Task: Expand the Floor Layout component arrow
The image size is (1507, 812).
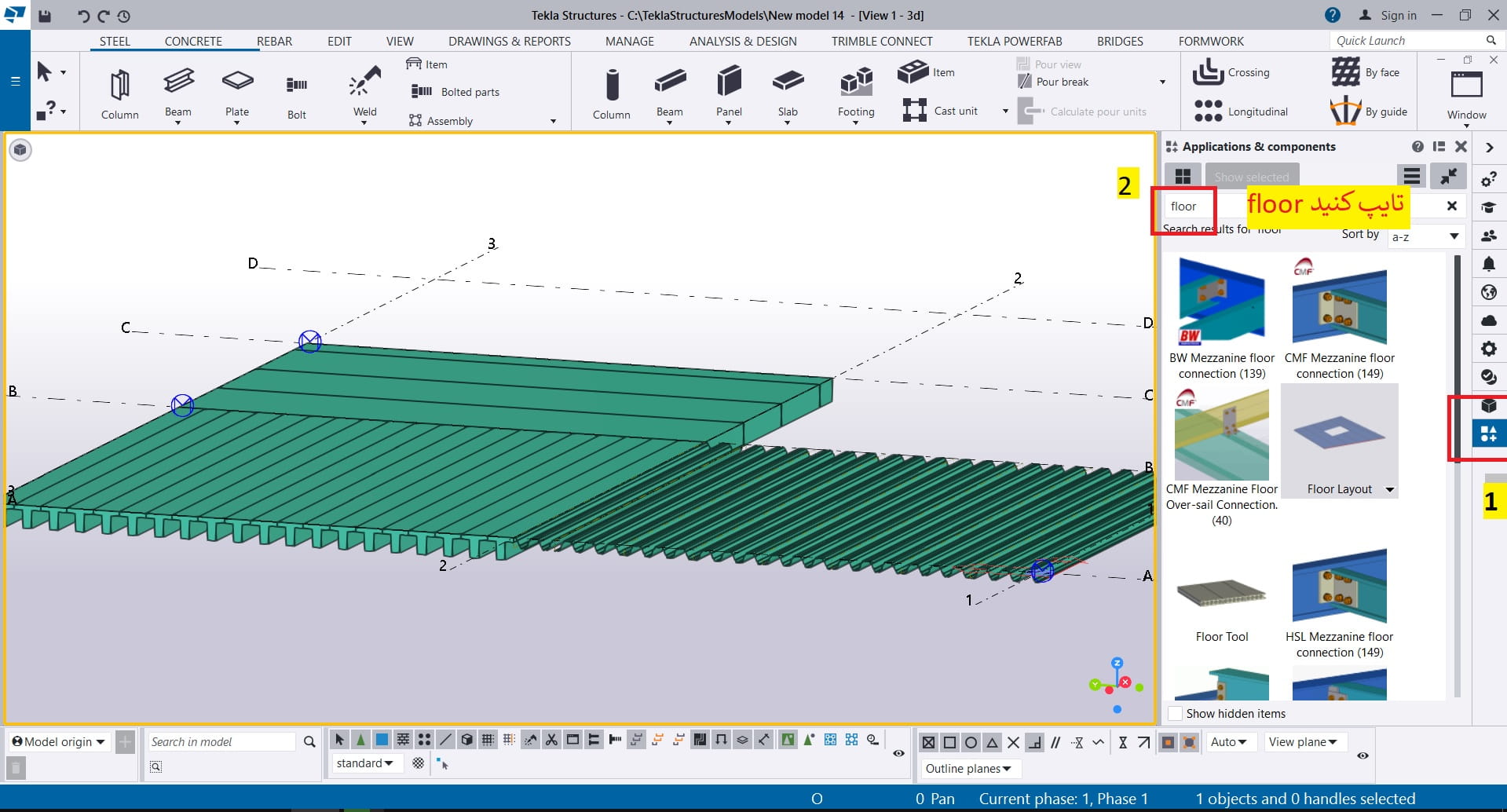Action: pos(1390,490)
